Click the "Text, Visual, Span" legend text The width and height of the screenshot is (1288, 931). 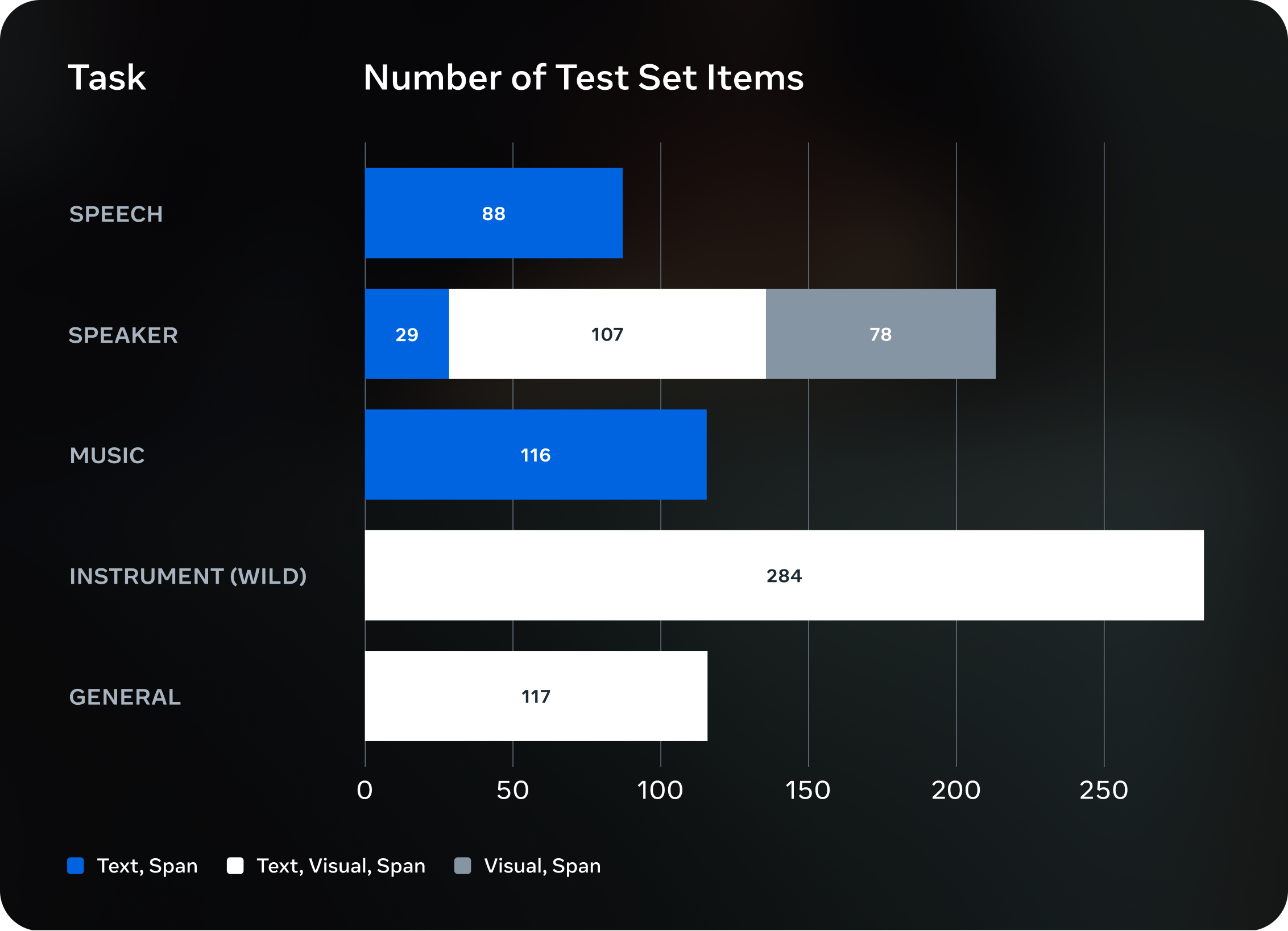pyautogui.click(x=341, y=866)
